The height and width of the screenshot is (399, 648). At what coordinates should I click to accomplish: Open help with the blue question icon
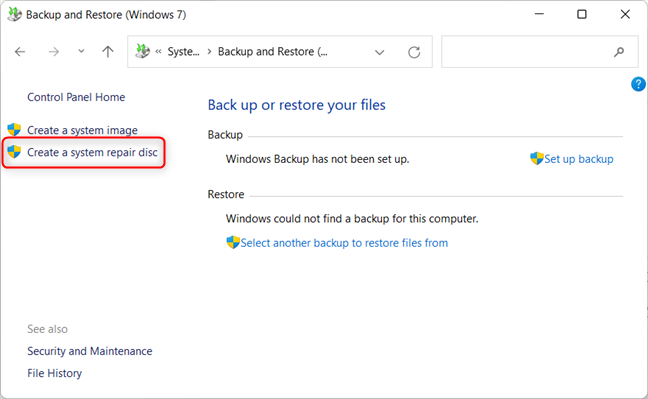click(x=638, y=84)
